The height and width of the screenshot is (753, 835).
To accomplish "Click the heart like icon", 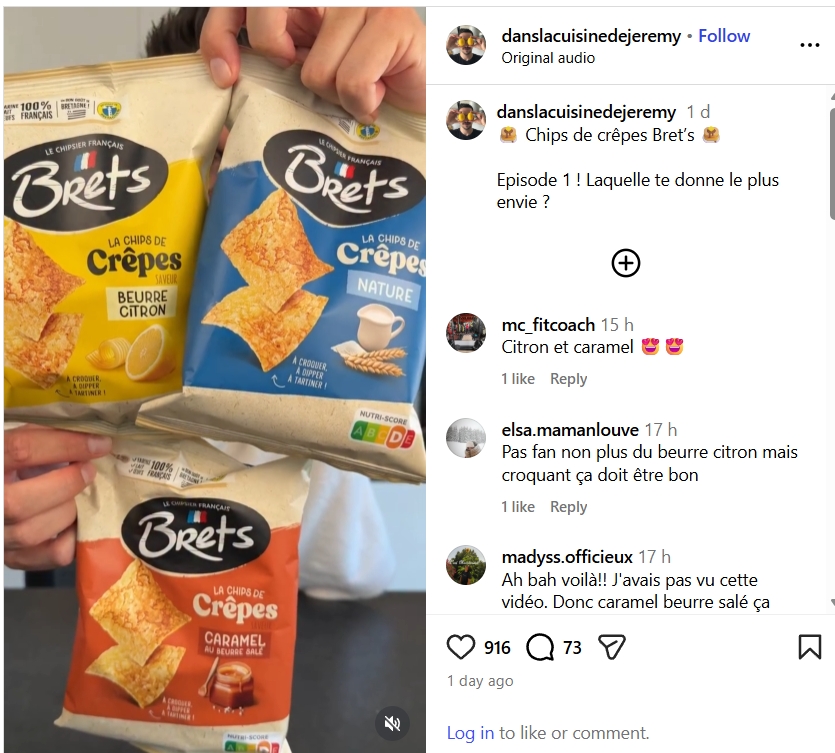I will [461, 647].
